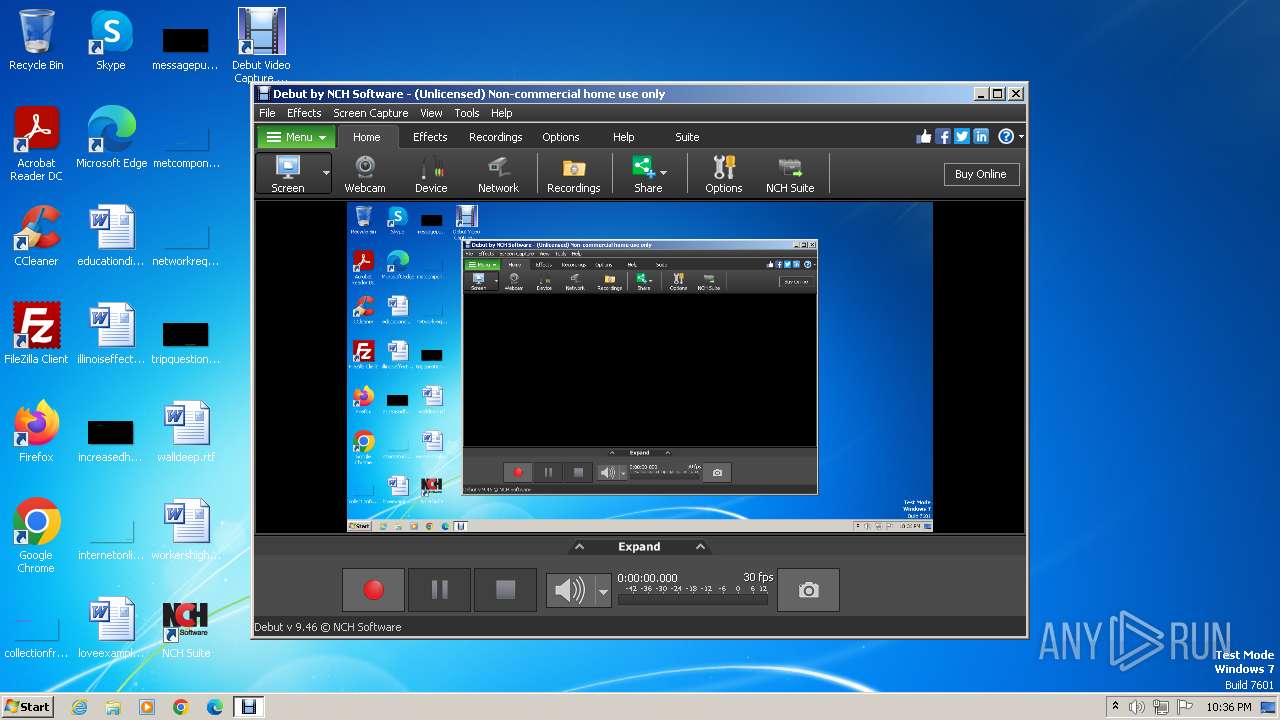Toggle the speaker audio button

[x=570, y=591]
